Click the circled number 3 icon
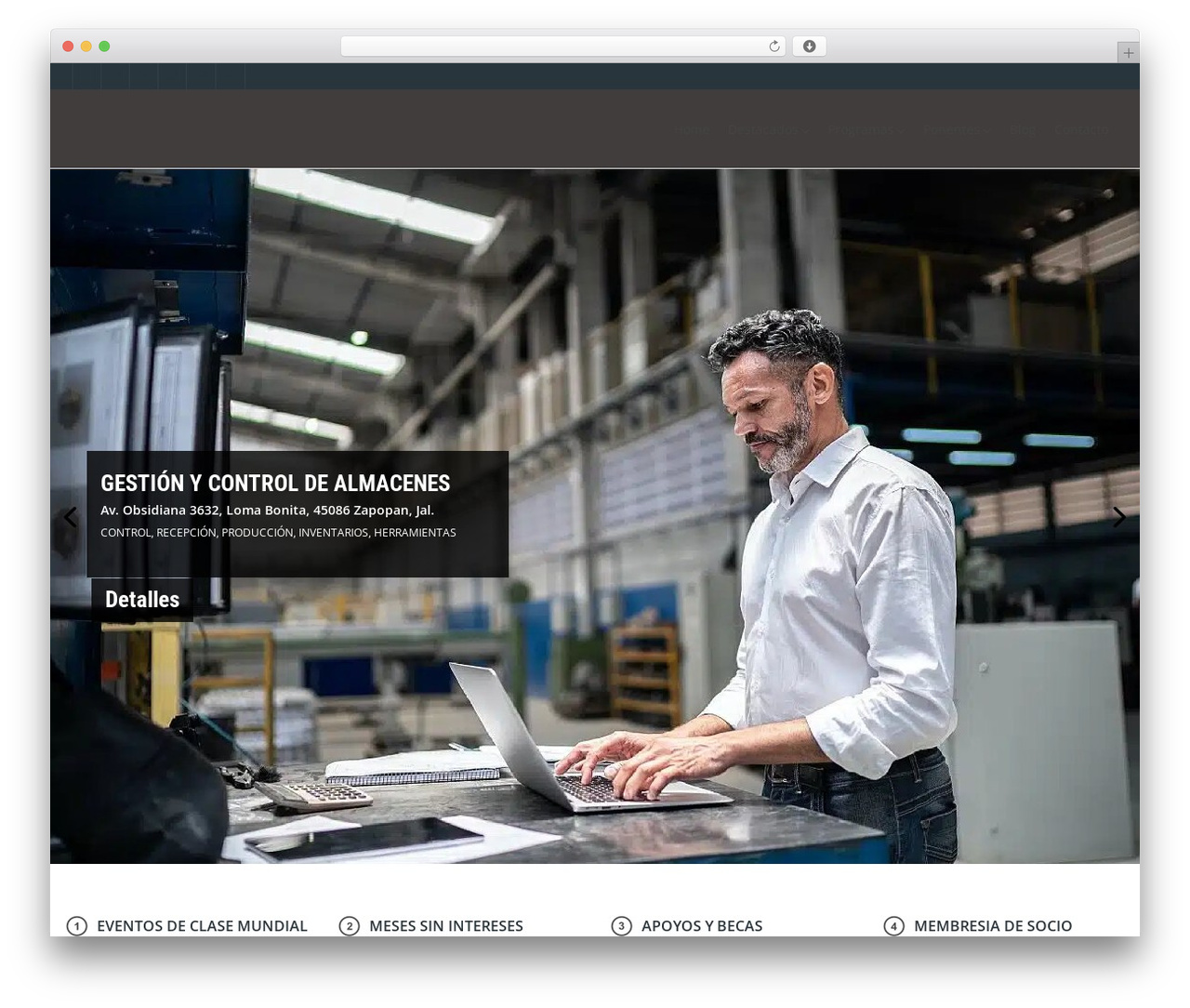The height and width of the screenshot is (1008, 1190). click(622, 926)
